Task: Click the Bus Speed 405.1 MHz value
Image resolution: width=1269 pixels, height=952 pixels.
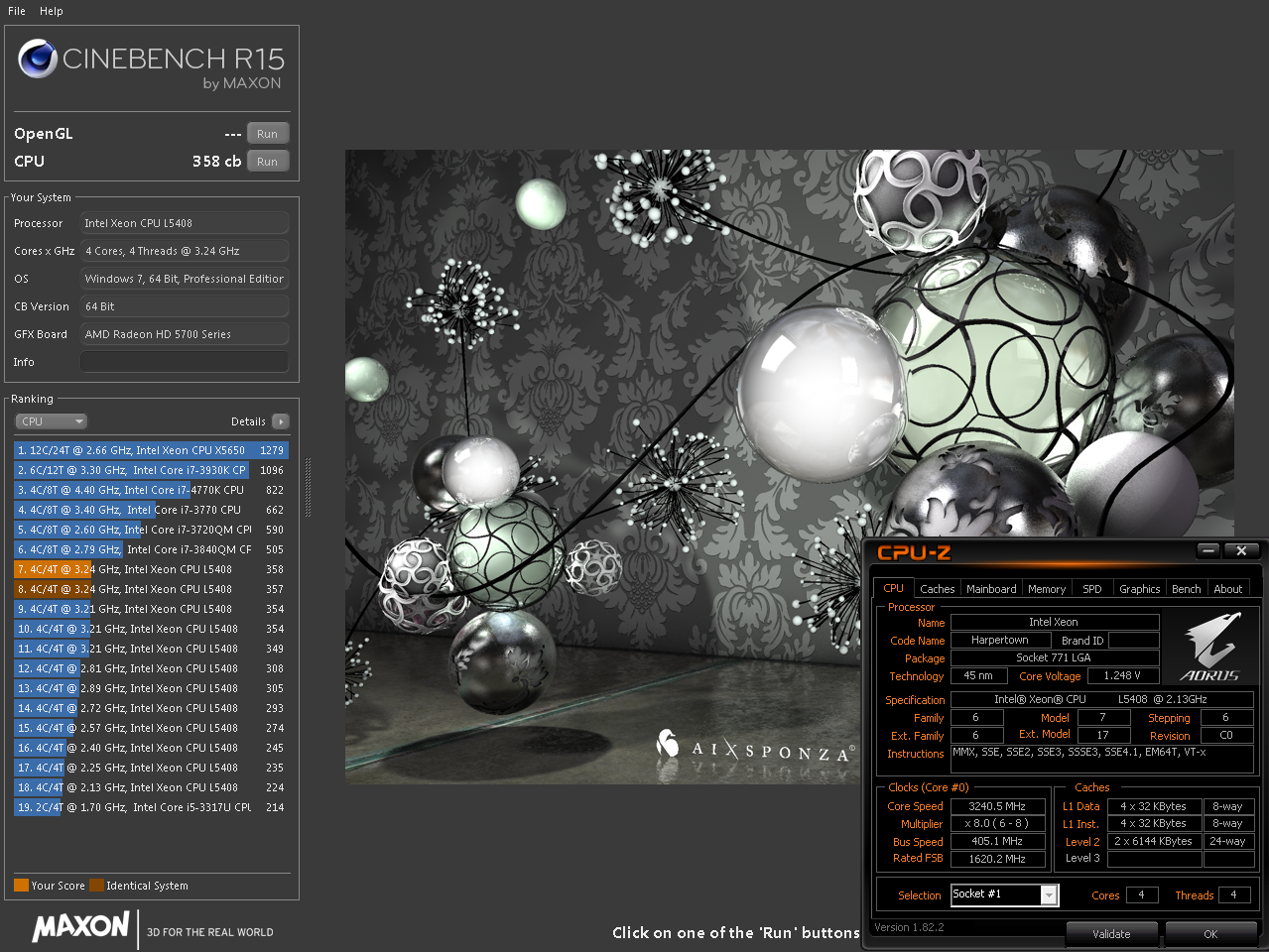Action: (x=997, y=841)
